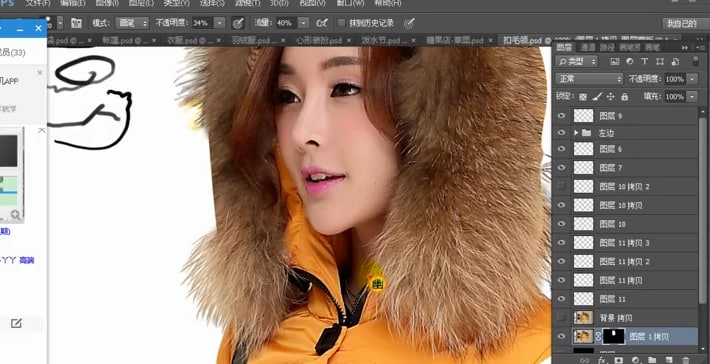Toggle pressure-for-opacity icon next to 34% opacity
The width and height of the screenshot is (710, 364).
tap(238, 23)
